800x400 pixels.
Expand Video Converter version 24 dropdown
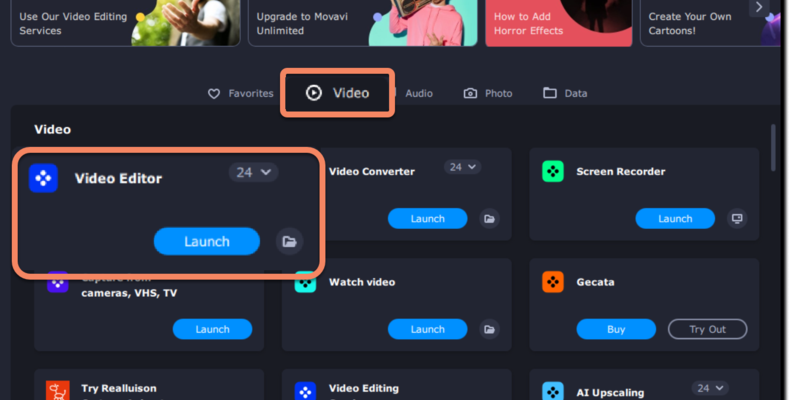point(462,167)
